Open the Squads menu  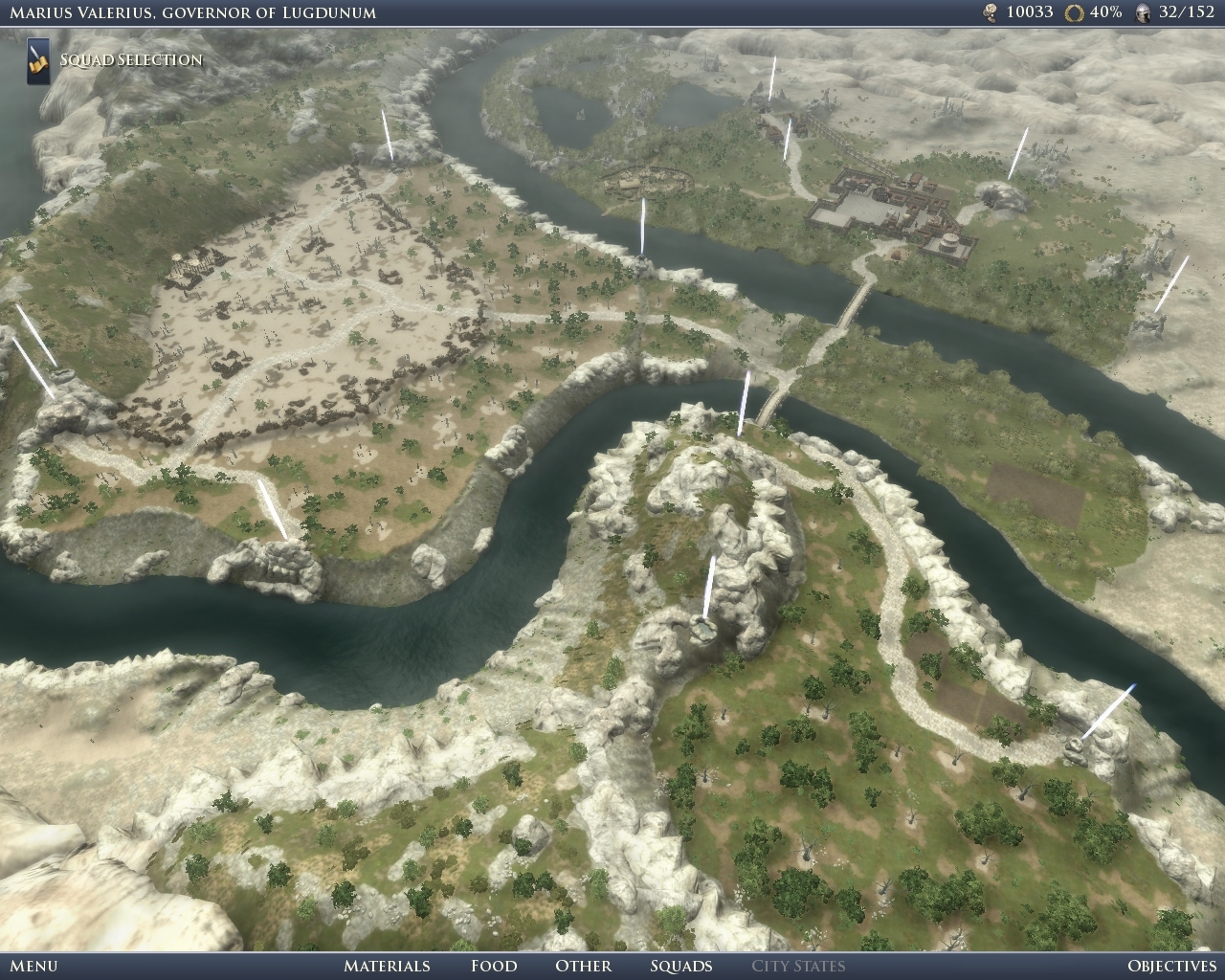click(x=681, y=966)
